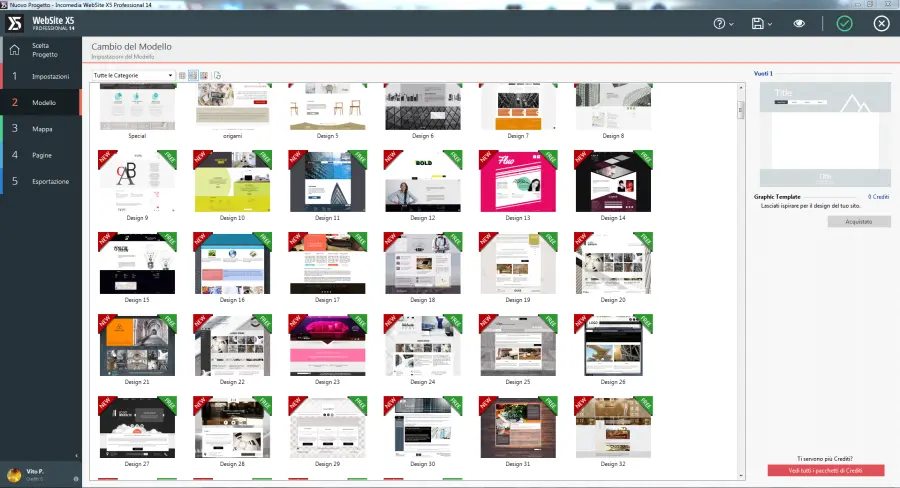Pick the Design 15 template
Screen dimensions: 900x488
(x=137, y=264)
